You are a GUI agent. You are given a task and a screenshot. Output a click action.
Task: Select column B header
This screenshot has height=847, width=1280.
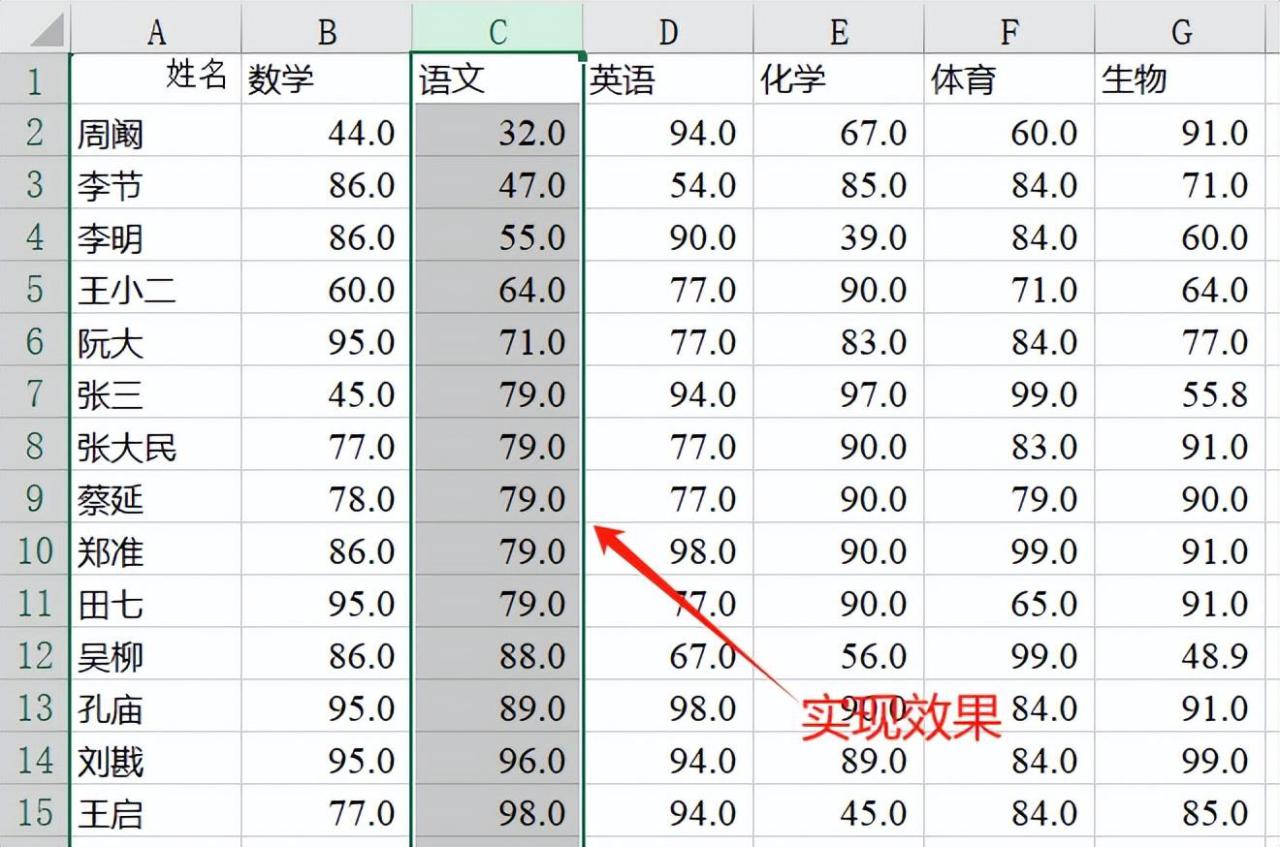pos(326,28)
